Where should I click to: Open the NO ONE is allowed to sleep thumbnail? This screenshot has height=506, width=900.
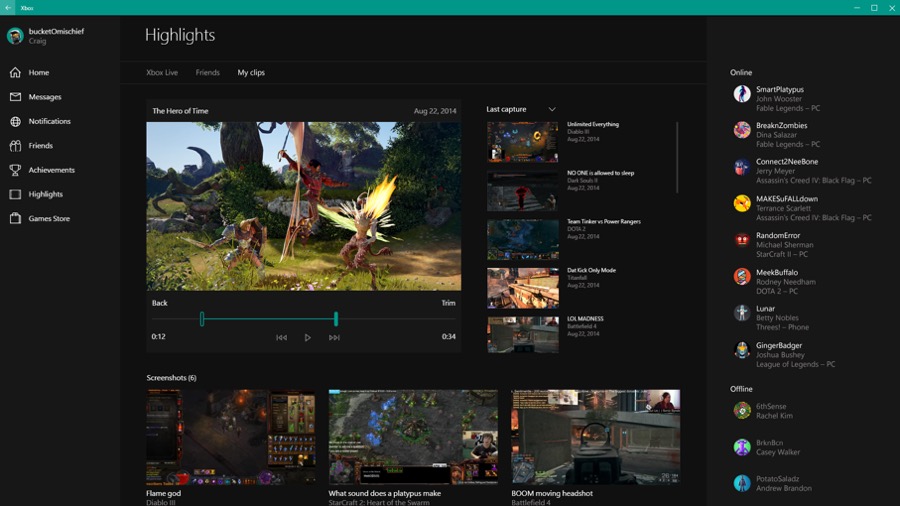click(523, 190)
